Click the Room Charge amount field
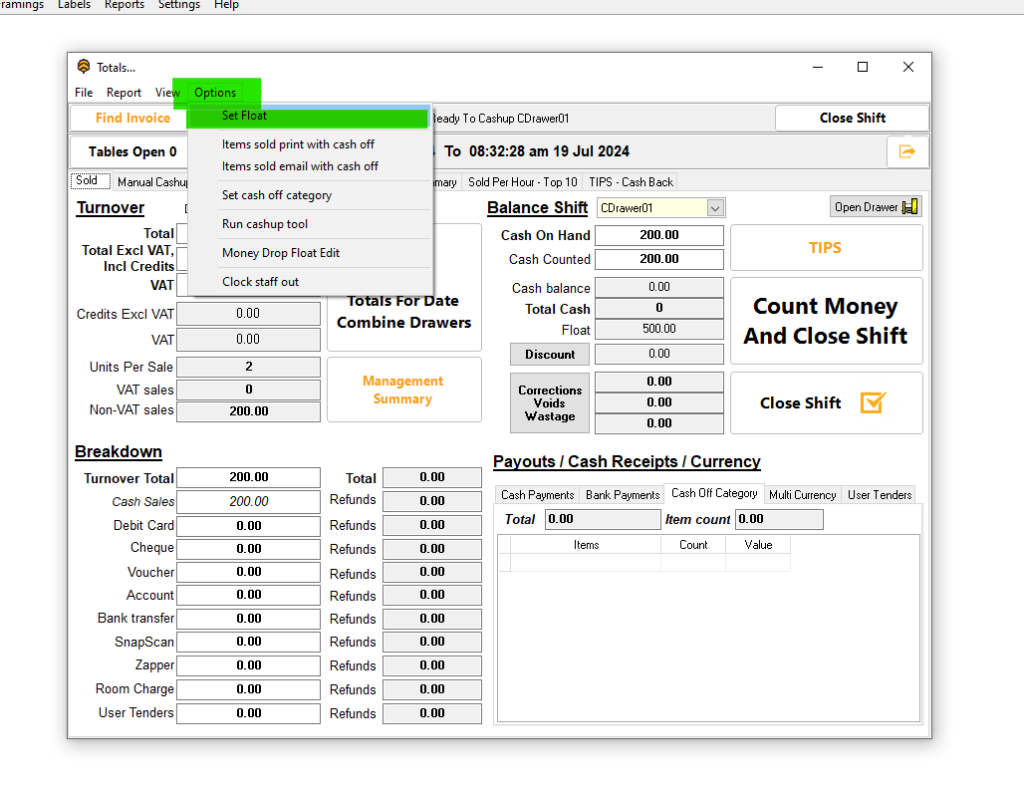 point(248,689)
